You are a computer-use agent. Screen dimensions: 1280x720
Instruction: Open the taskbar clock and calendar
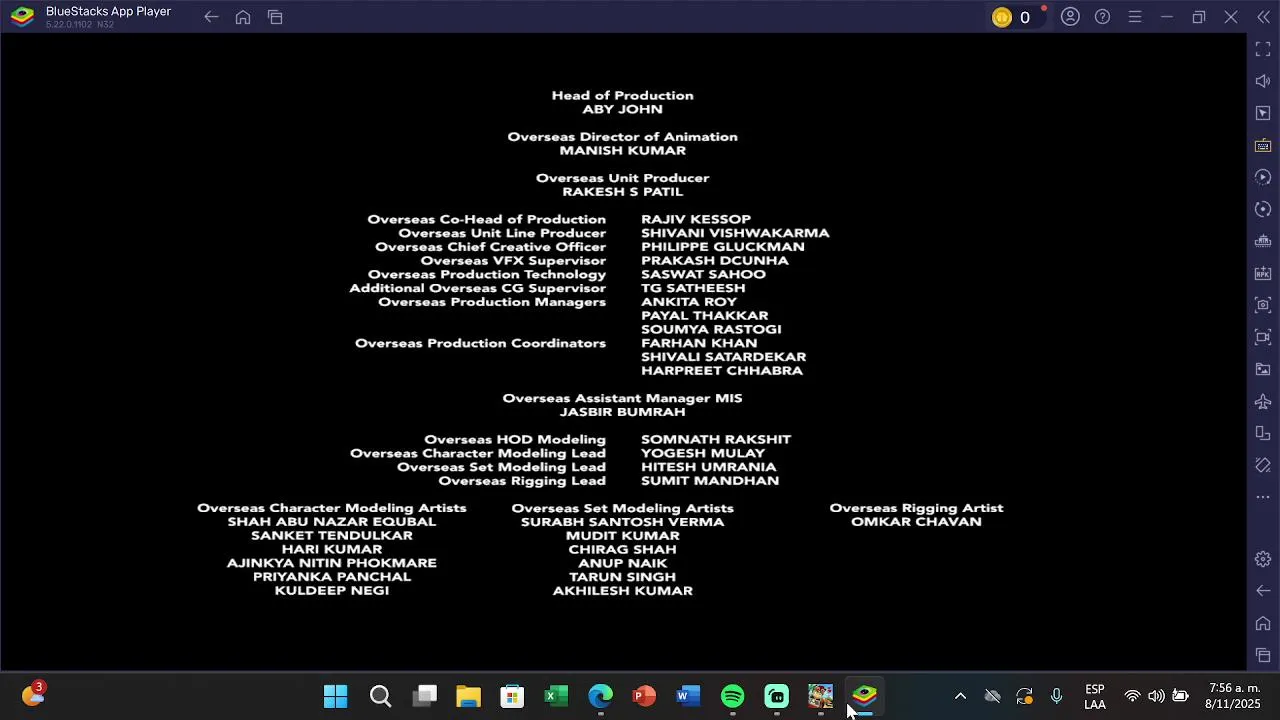click(1234, 696)
